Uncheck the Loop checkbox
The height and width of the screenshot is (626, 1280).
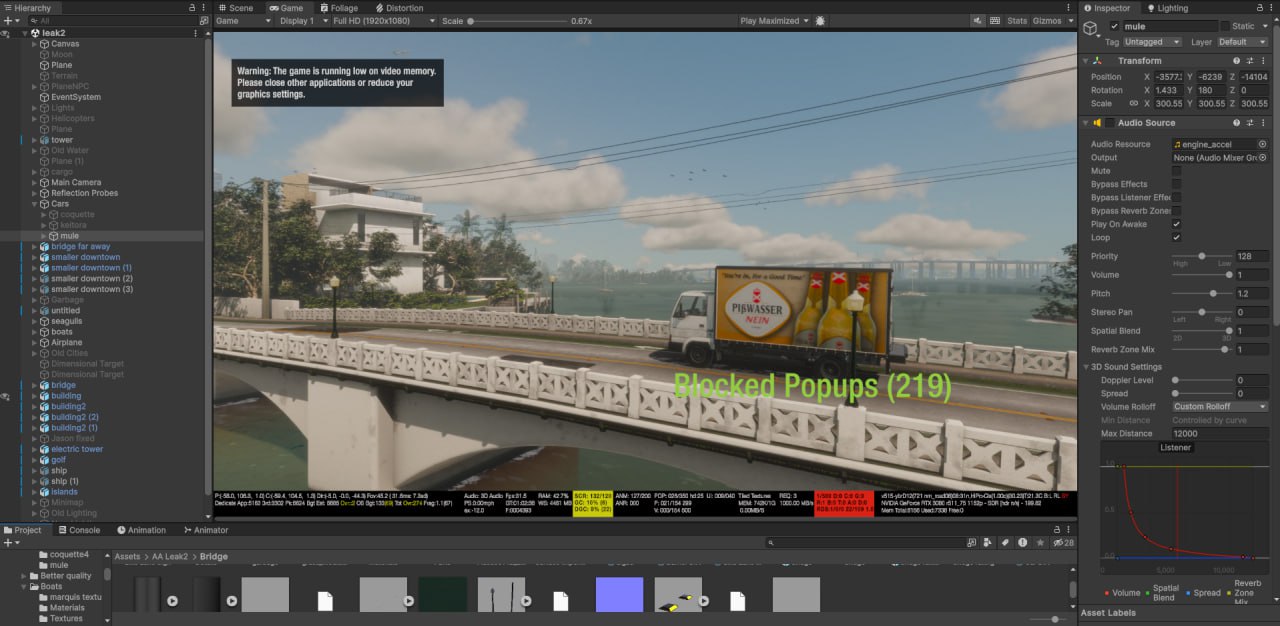pyautogui.click(x=1176, y=238)
